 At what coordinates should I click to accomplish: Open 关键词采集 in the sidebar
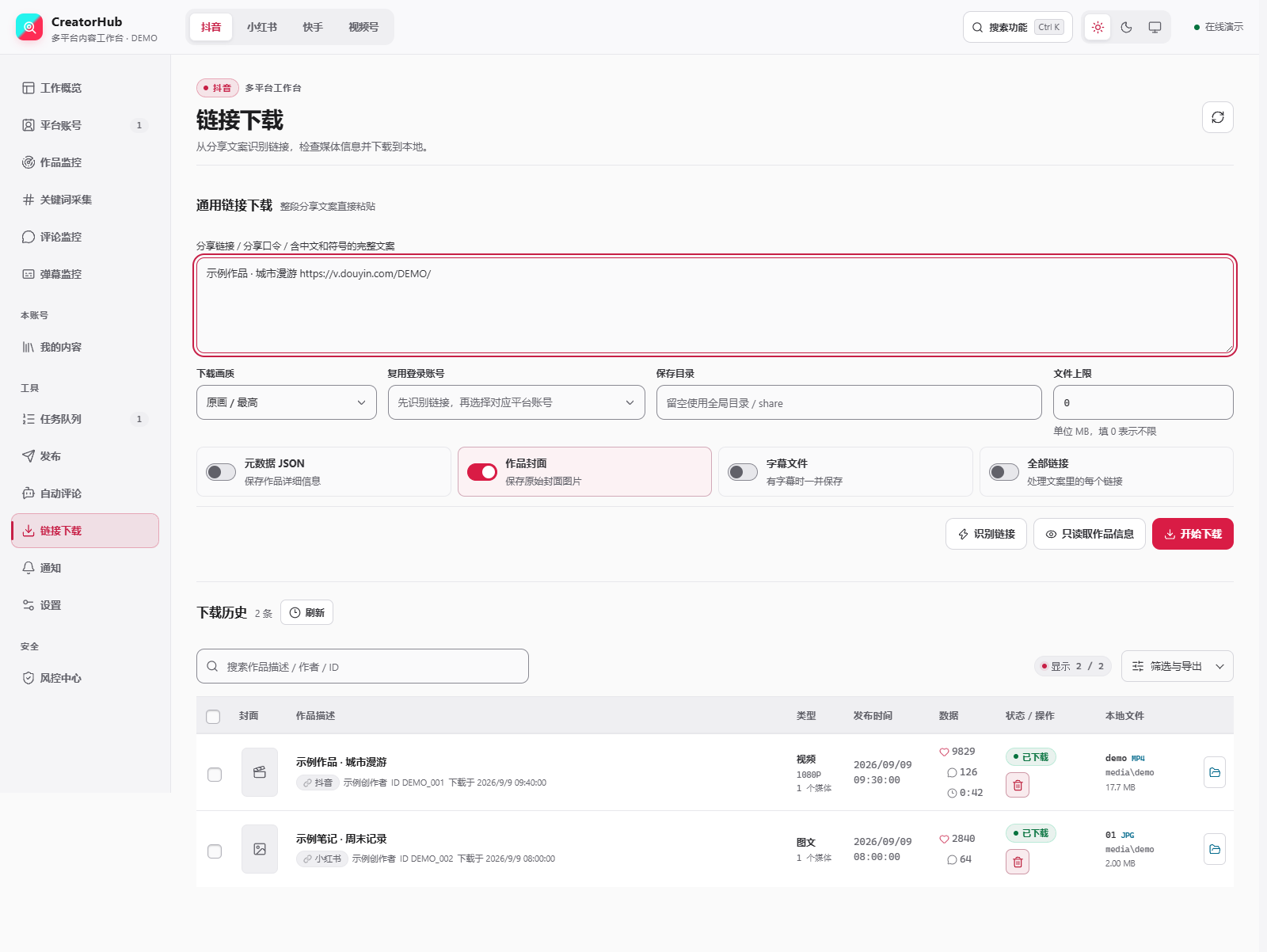point(85,200)
